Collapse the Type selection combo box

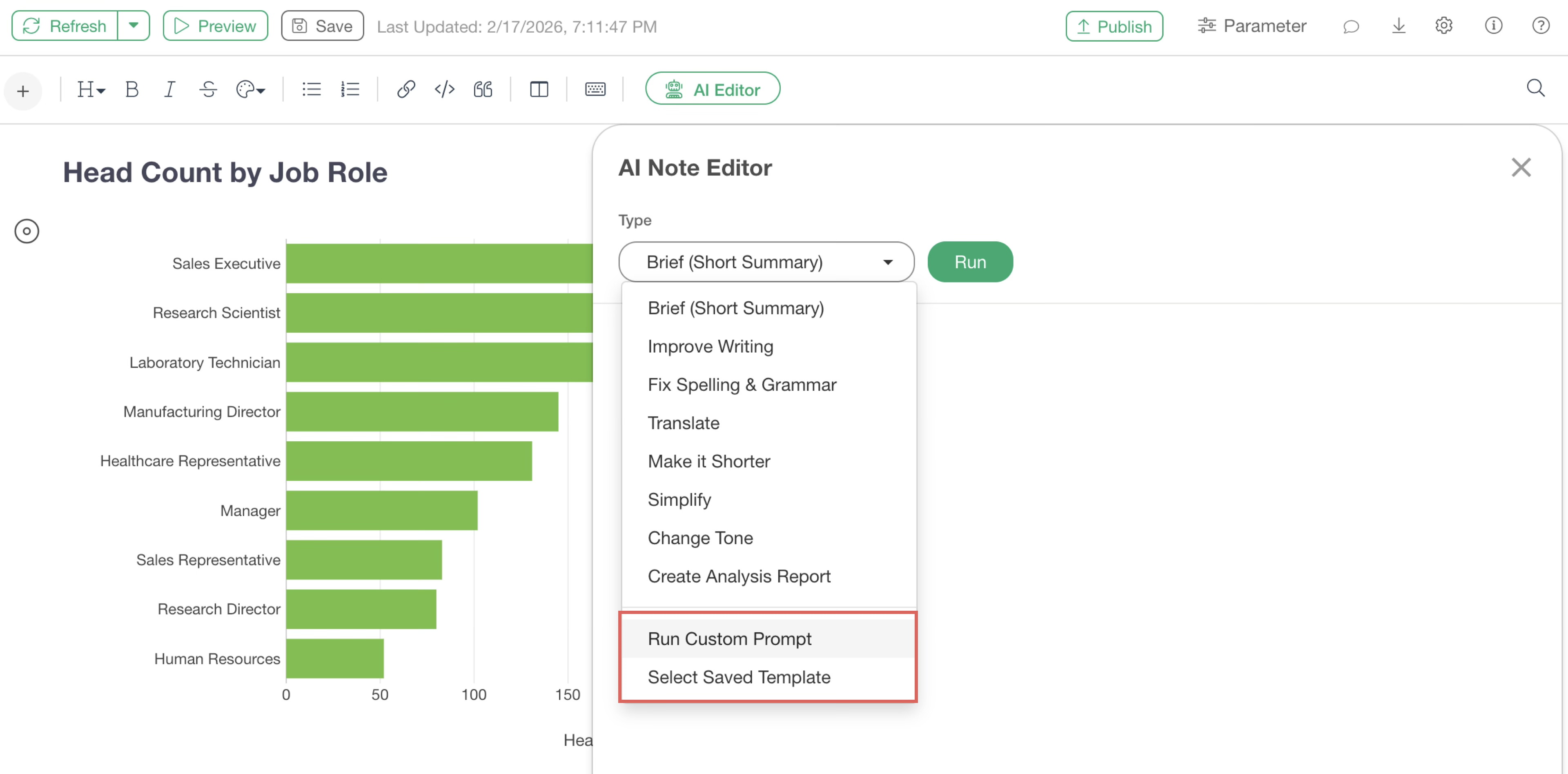766,262
